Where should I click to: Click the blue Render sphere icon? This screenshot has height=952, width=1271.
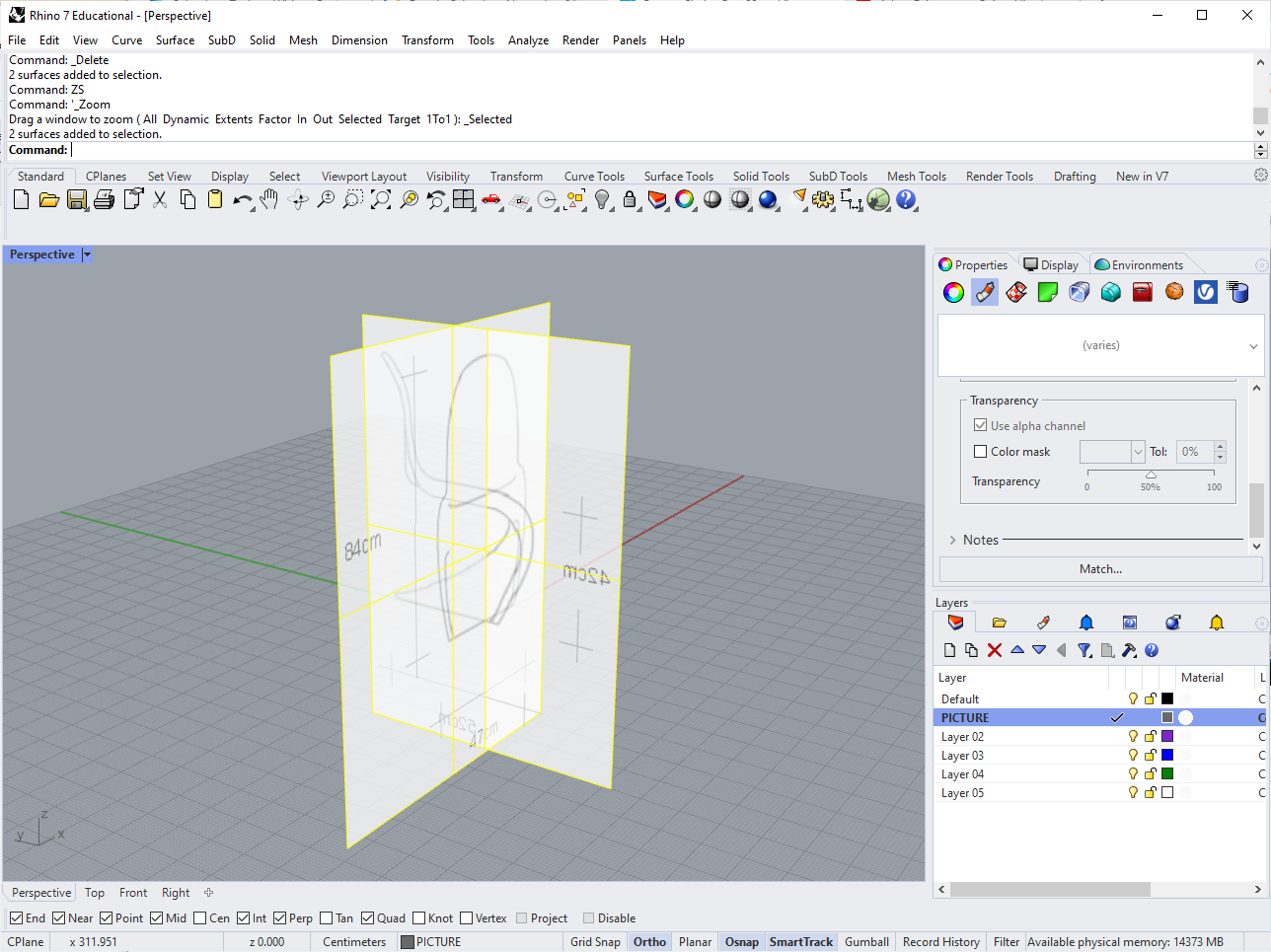pos(768,200)
